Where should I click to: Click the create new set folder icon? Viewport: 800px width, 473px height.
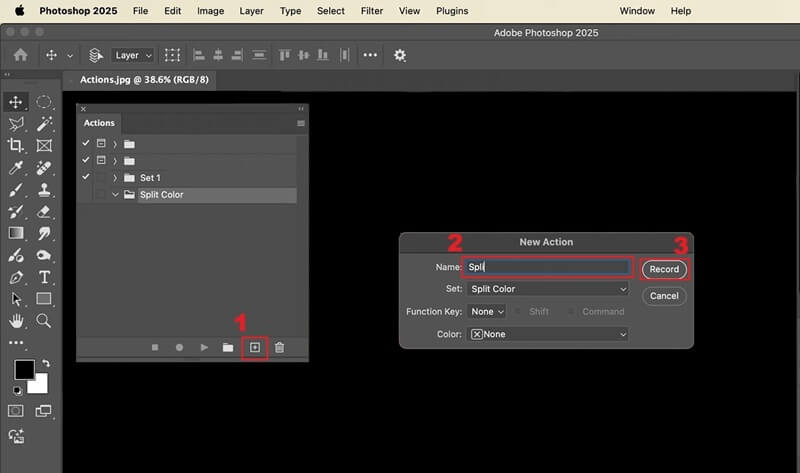pos(228,347)
